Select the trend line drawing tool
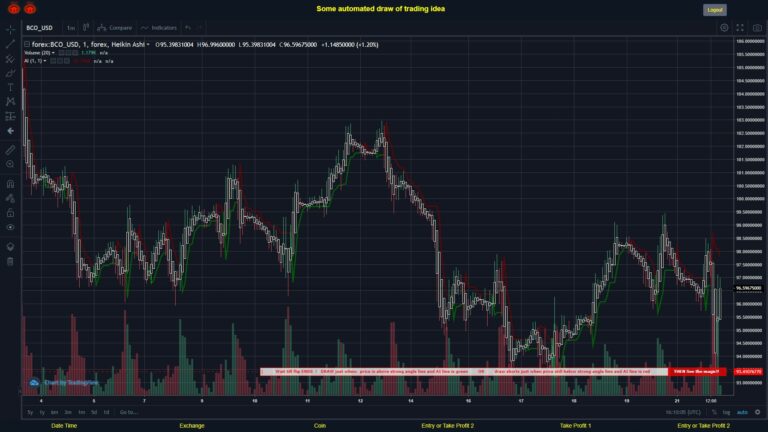Image resolution: width=768 pixels, height=432 pixels. coord(10,44)
